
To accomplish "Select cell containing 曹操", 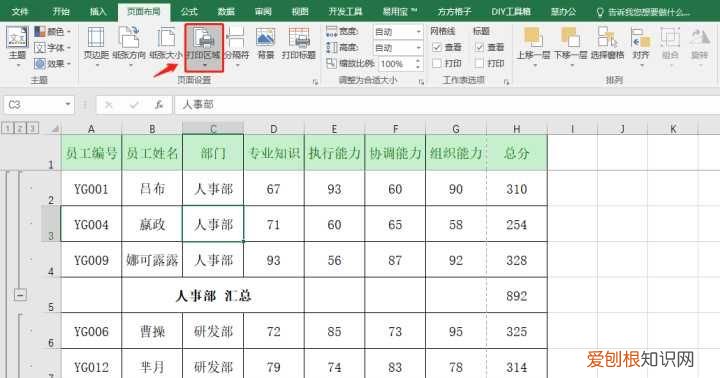I will 152,332.
